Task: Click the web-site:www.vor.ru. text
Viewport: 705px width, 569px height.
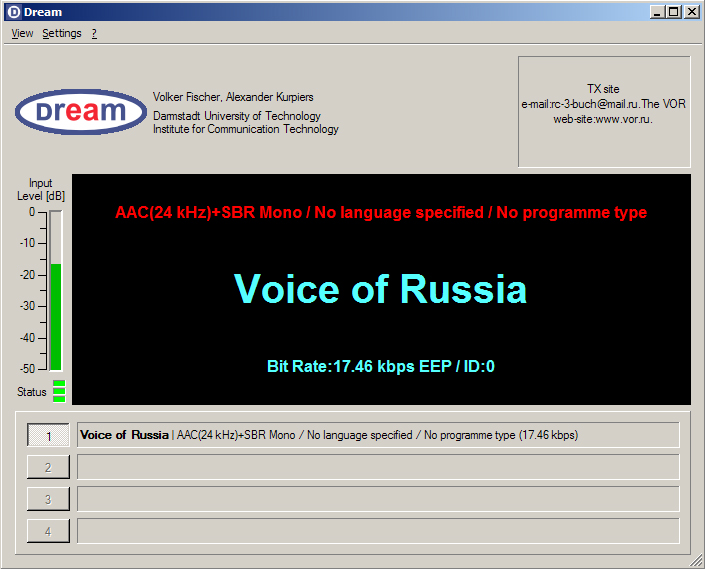Action: tap(603, 119)
